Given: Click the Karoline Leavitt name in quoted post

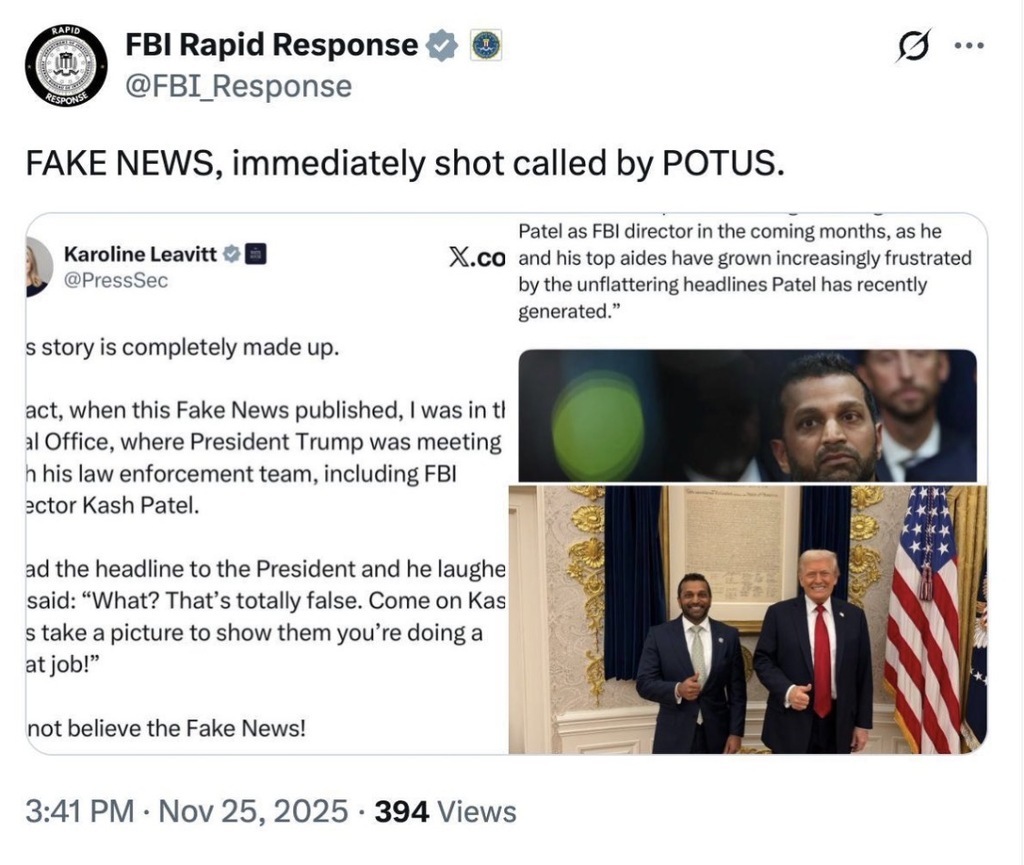Looking at the screenshot, I should tap(140, 255).
